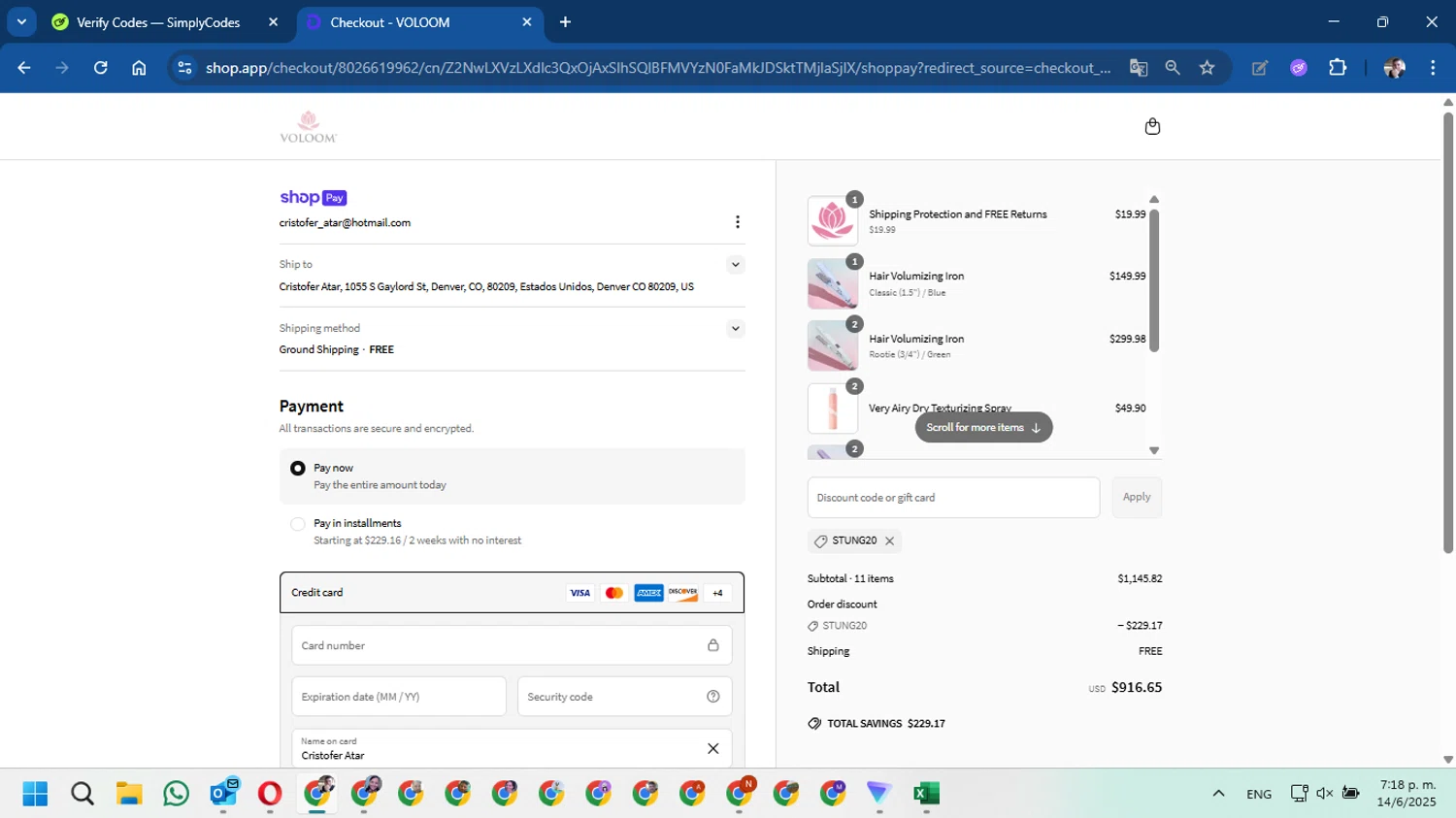Apply the discount code
The width and height of the screenshot is (1456, 818).
click(1137, 498)
